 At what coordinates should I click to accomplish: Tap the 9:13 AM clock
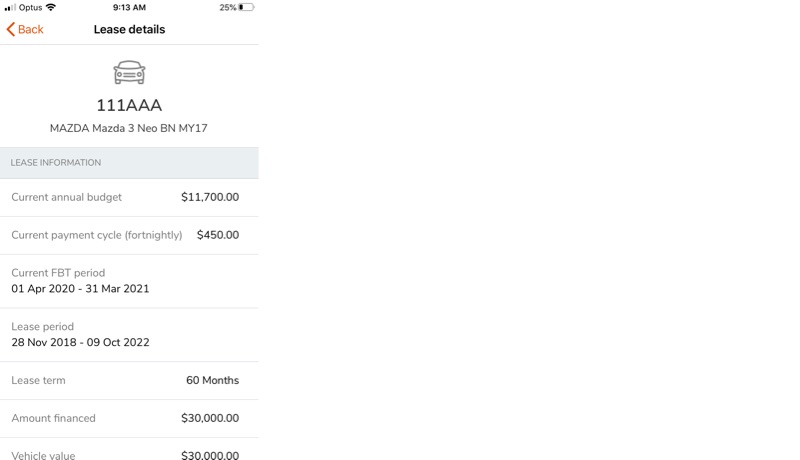pos(129,7)
